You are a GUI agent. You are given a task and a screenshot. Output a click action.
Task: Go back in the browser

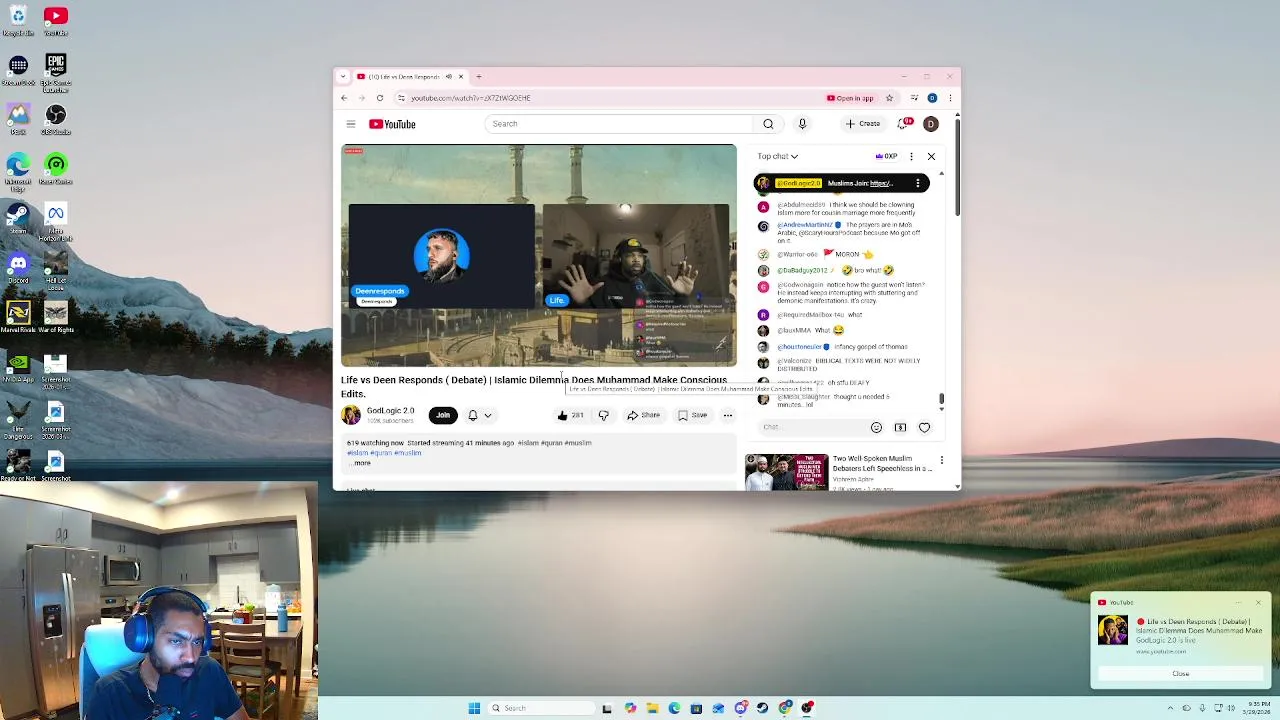click(x=344, y=98)
